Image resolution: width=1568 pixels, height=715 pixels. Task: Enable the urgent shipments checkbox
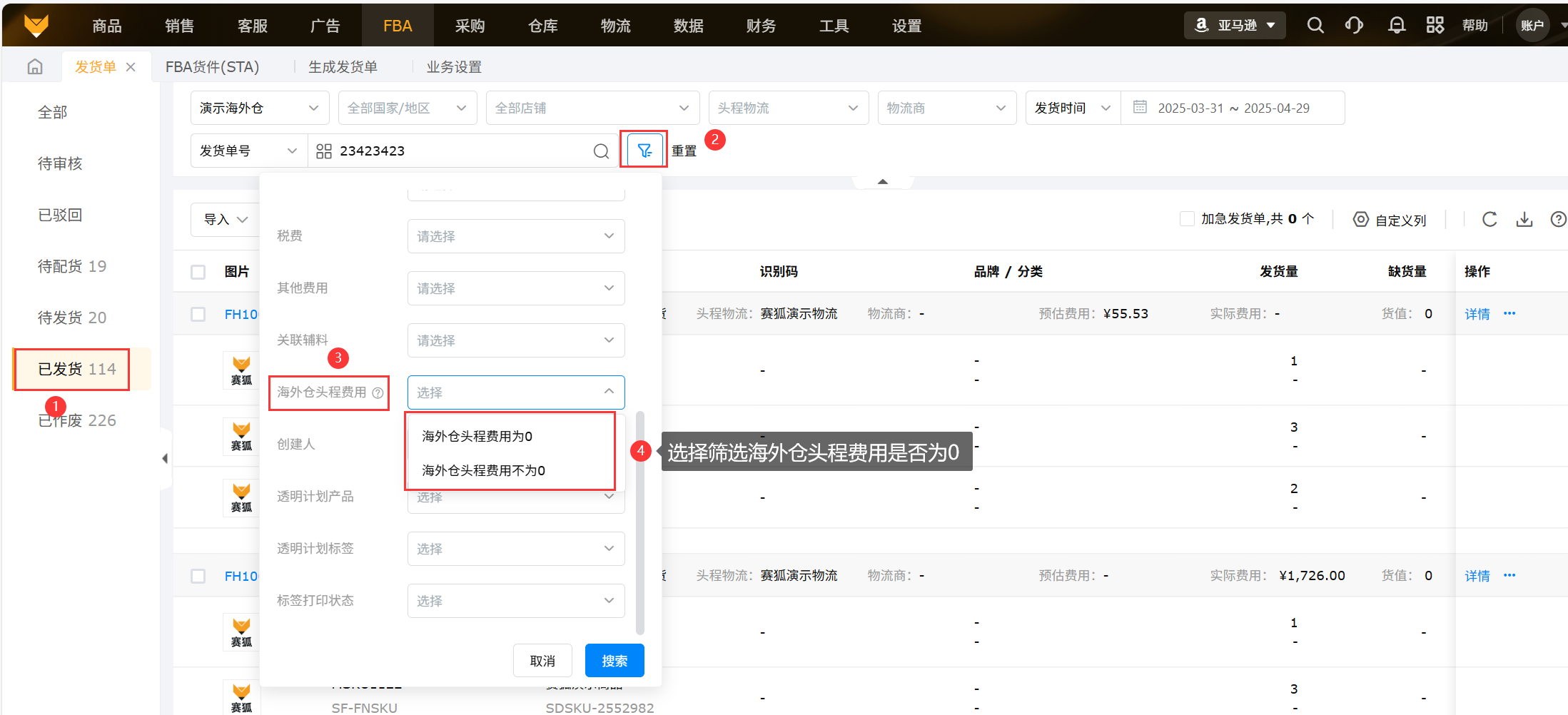point(1187,219)
